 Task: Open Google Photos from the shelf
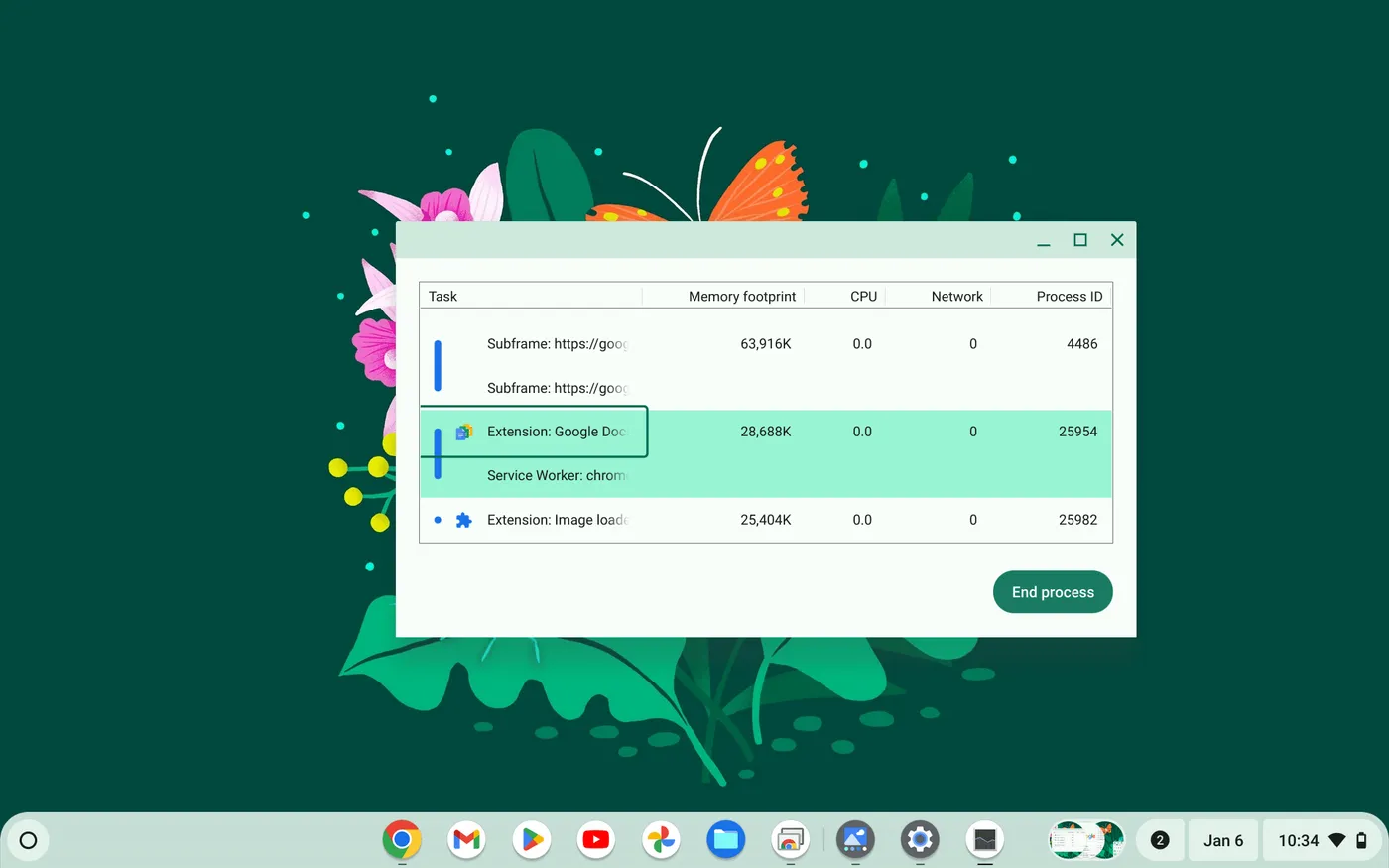[x=661, y=840]
